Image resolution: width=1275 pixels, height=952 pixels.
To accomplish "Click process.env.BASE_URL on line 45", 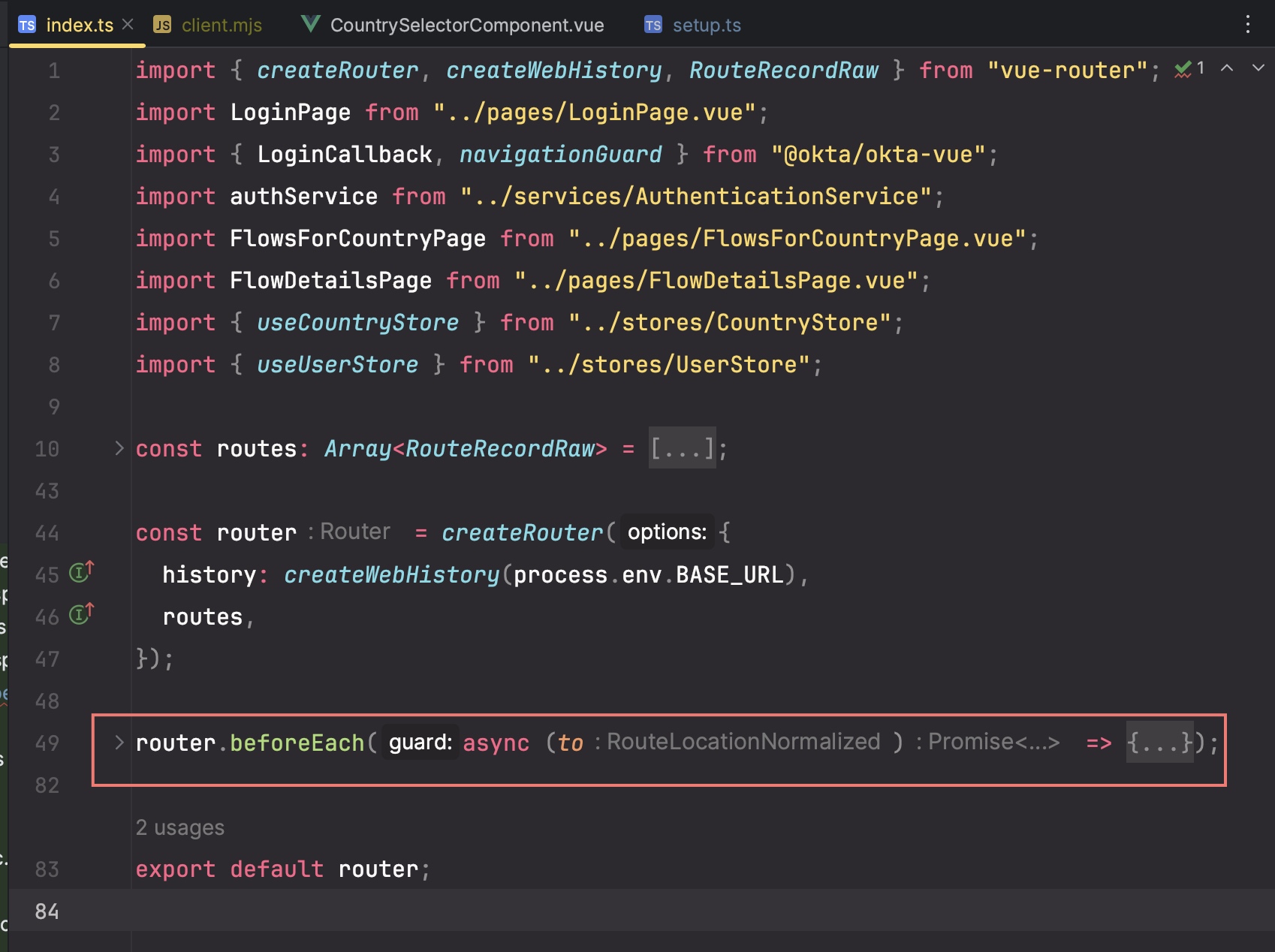I will 649,574.
